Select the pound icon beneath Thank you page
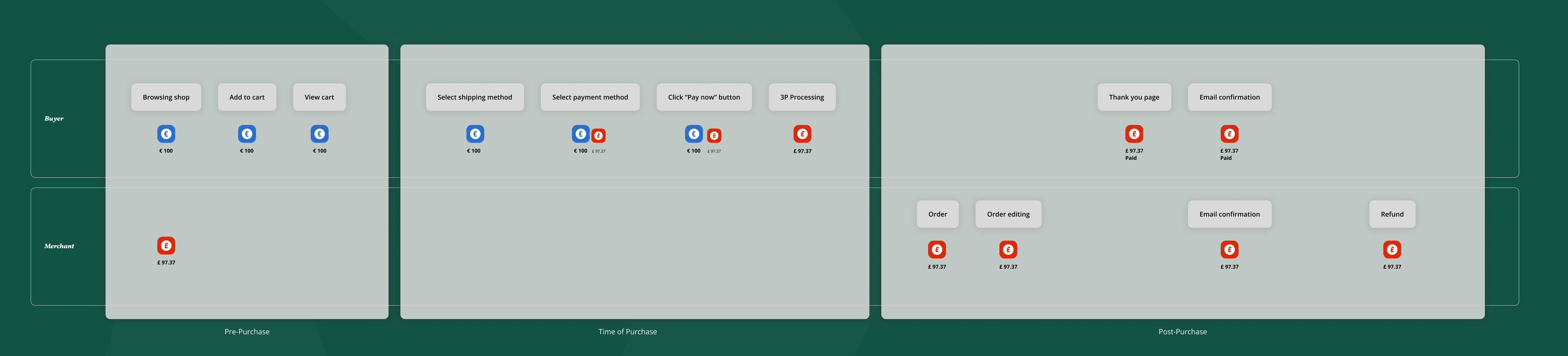The height and width of the screenshot is (356, 1568). tap(1134, 134)
